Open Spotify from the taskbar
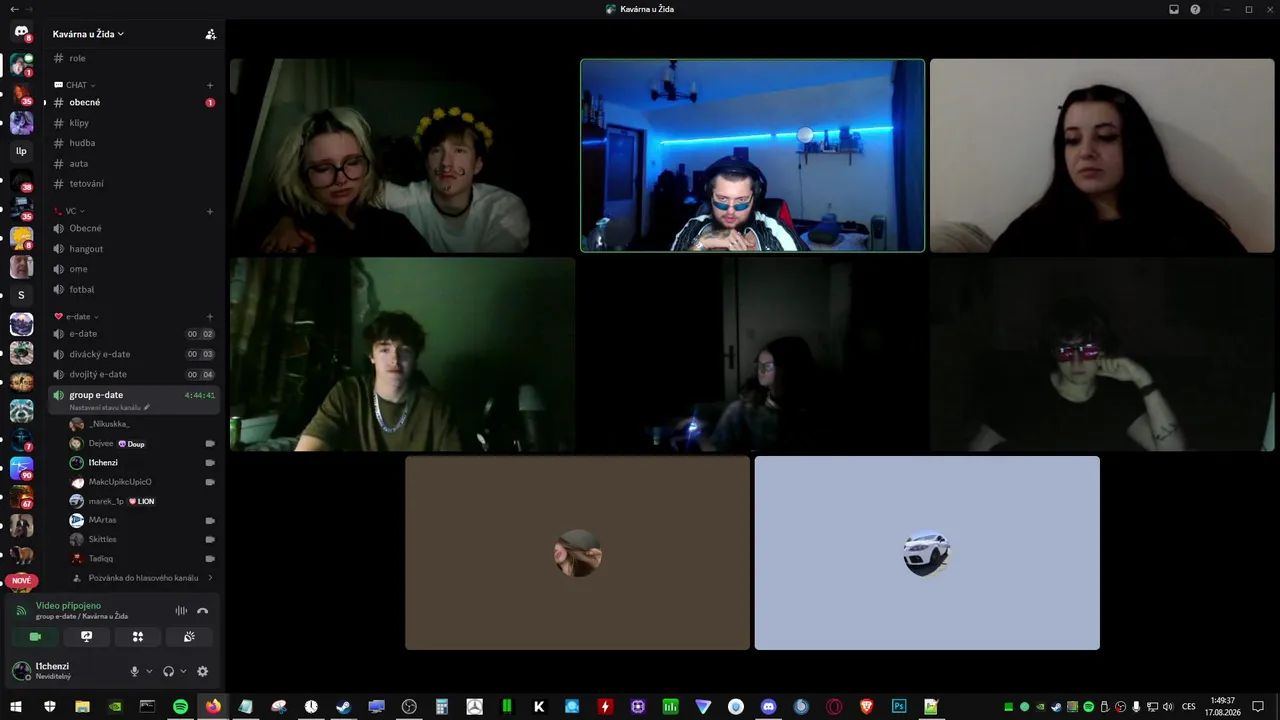This screenshot has width=1280, height=720. (x=180, y=706)
